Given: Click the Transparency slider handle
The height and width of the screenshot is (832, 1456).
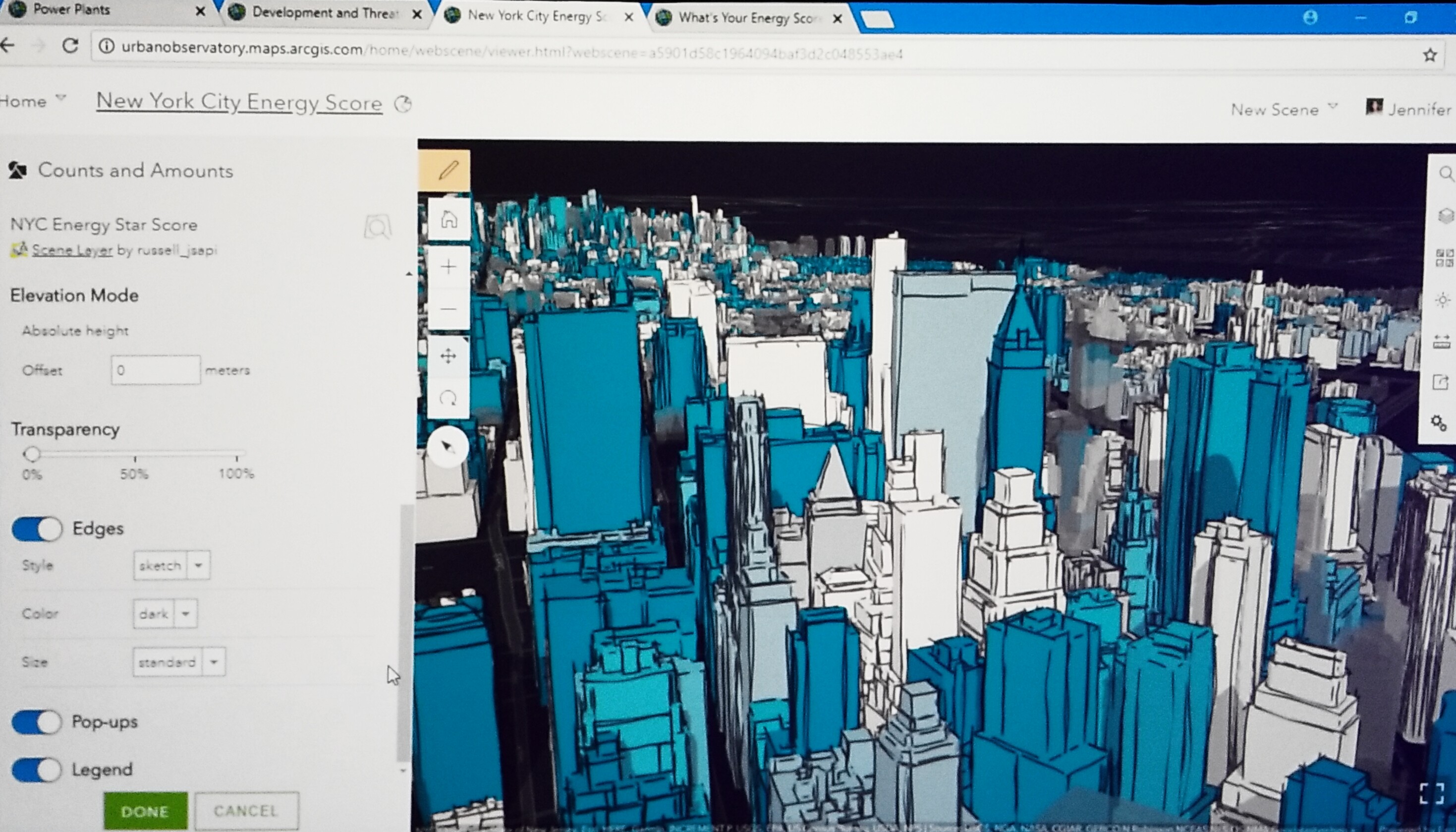Looking at the screenshot, I should [32, 454].
